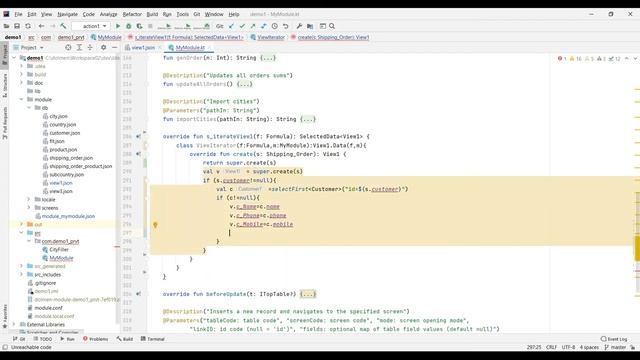Build project with the hammer icon
The height and width of the screenshot is (360, 640).
[x=63, y=26]
